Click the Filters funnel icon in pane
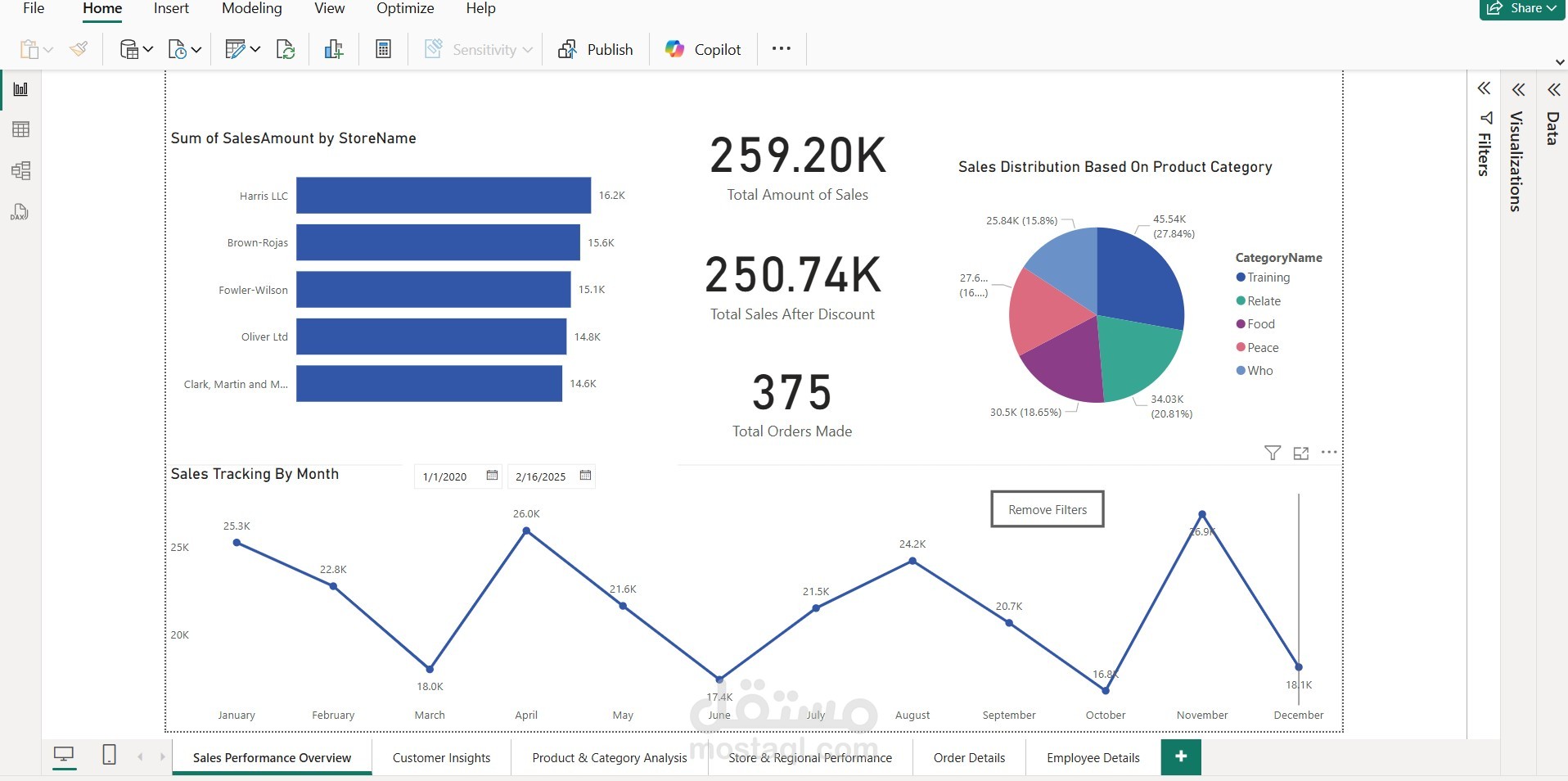Viewport: 1568px width, 781px height. point(1486,118)
